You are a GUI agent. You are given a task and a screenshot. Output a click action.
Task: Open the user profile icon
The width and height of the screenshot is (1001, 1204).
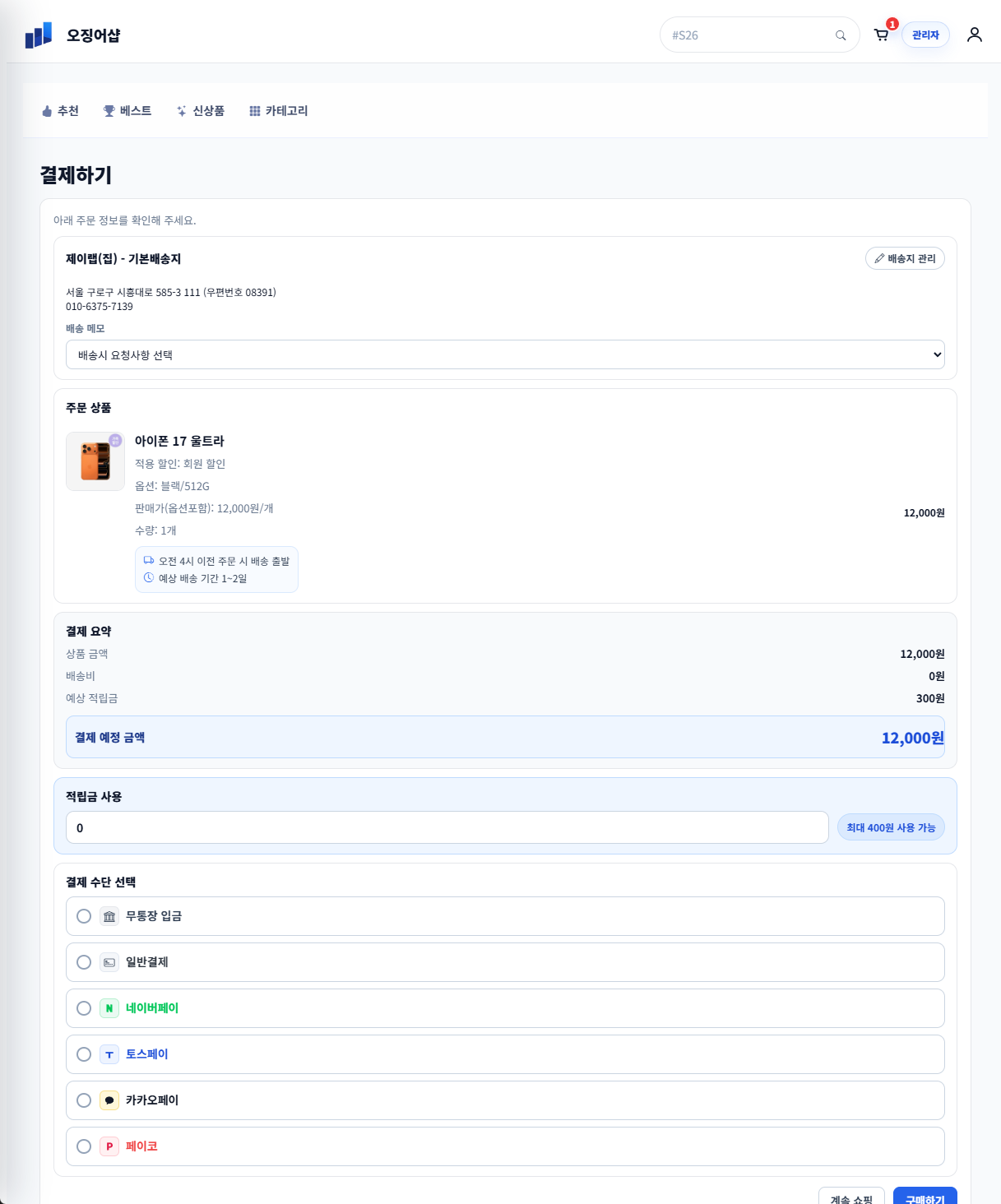click(x=974, y=35)
